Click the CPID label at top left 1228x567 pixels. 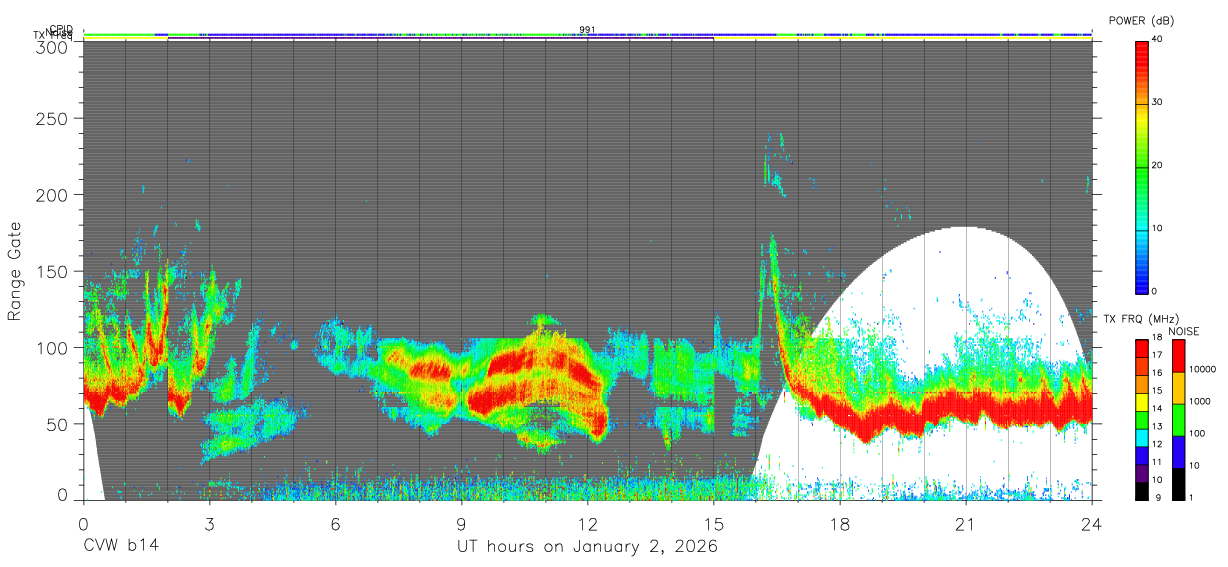click(x=61, y=29)
